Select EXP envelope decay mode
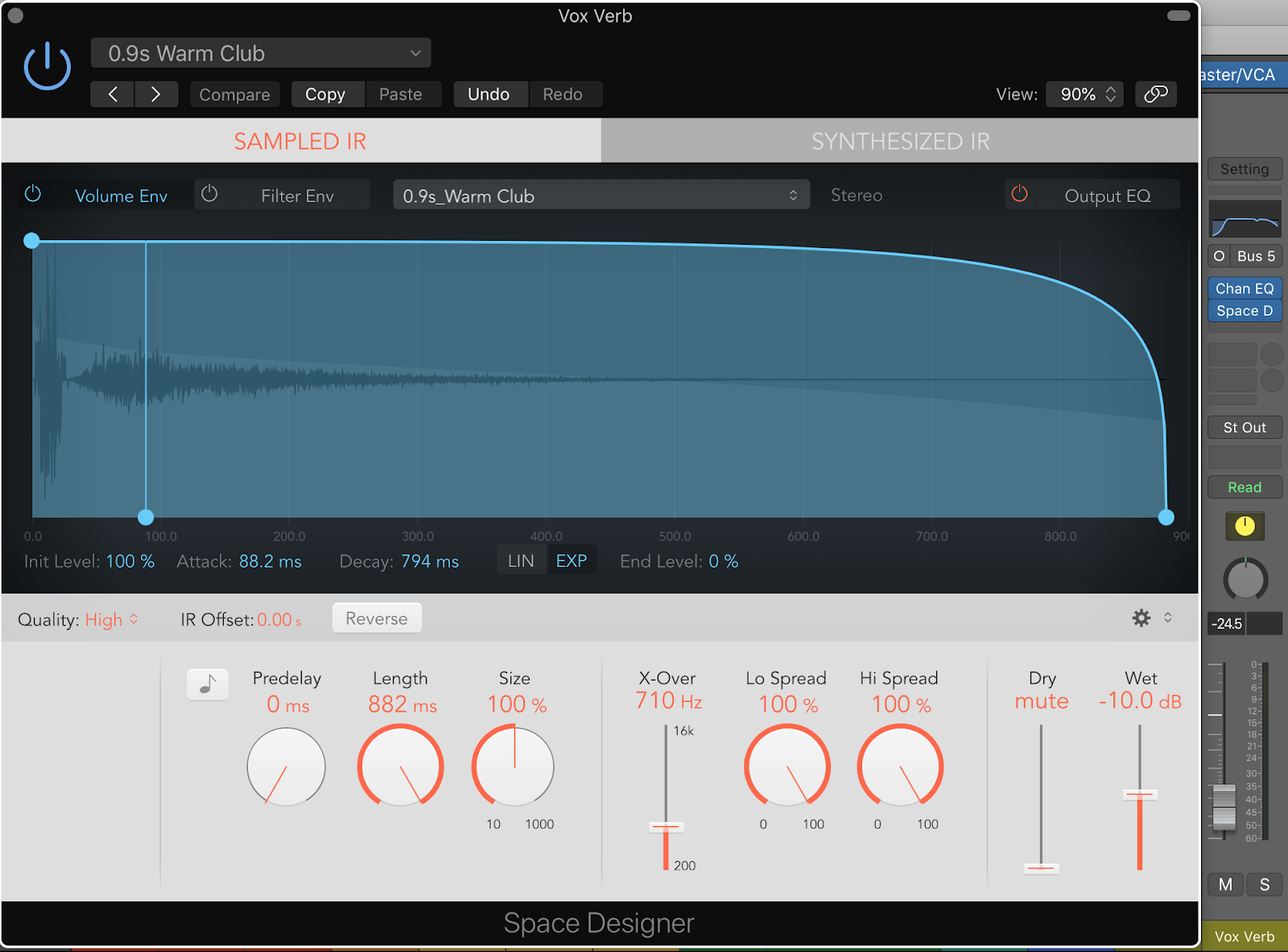Viewport: 1288px width, 952px height. point(572,561)
